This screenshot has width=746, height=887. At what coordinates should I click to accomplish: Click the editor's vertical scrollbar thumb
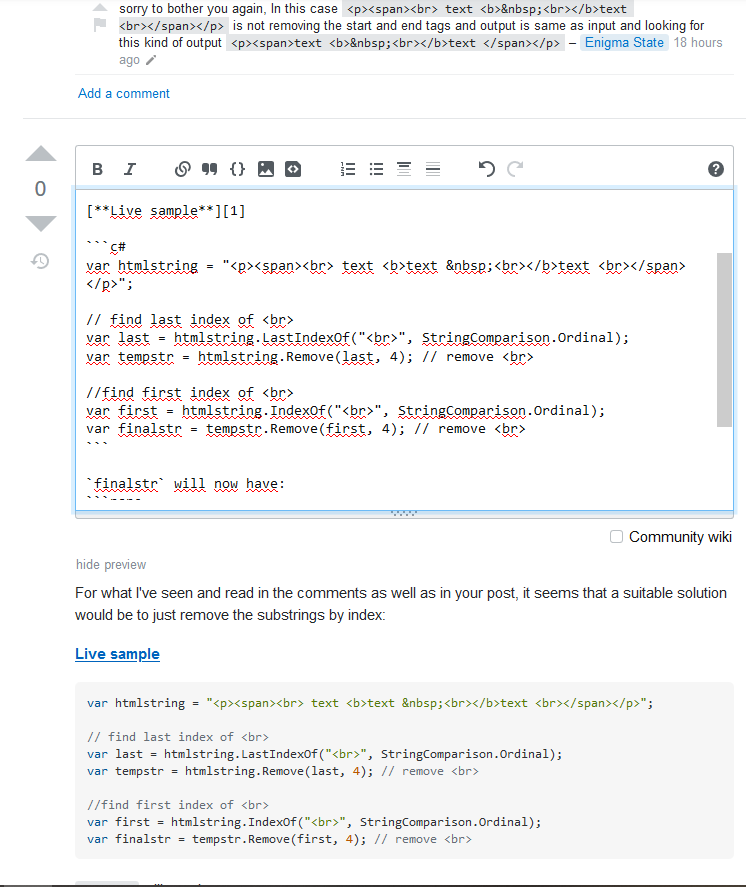click(x=724, y=339)
